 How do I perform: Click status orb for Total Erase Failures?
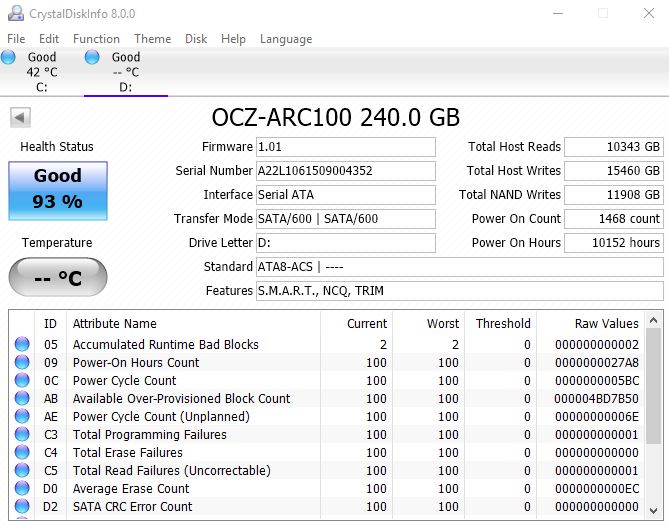tap(22, 452)
